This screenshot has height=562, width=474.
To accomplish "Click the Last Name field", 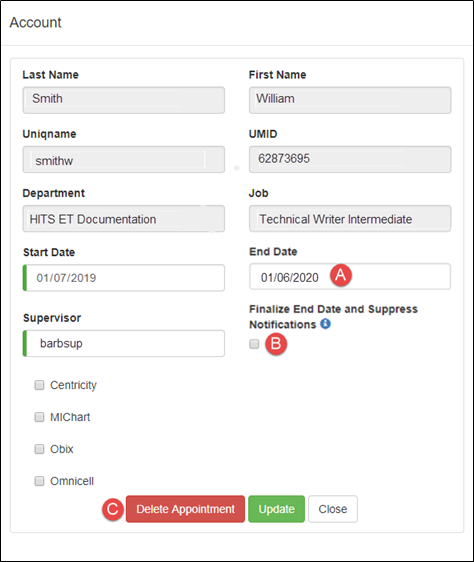I will pyautogui.click(x=124, y=100).
